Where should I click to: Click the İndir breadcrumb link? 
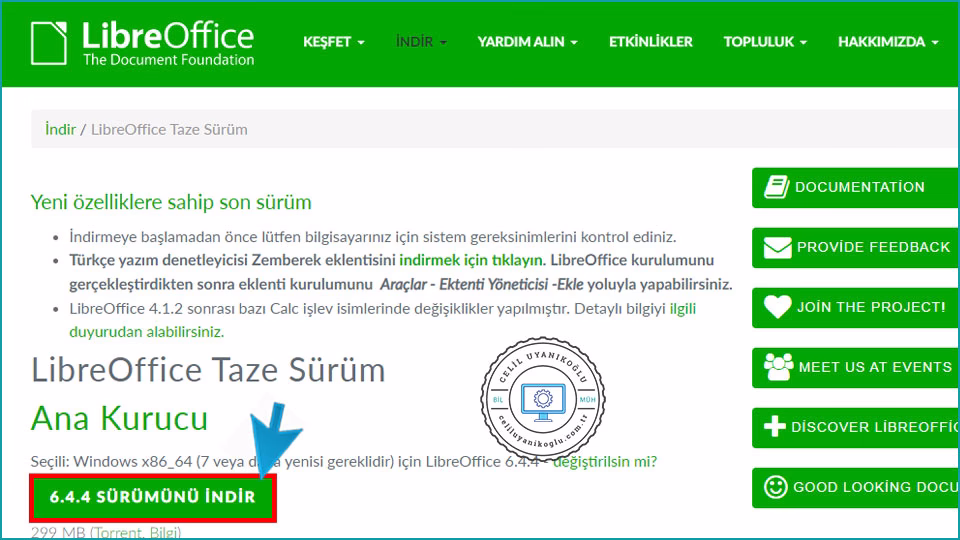coord(60,129)
